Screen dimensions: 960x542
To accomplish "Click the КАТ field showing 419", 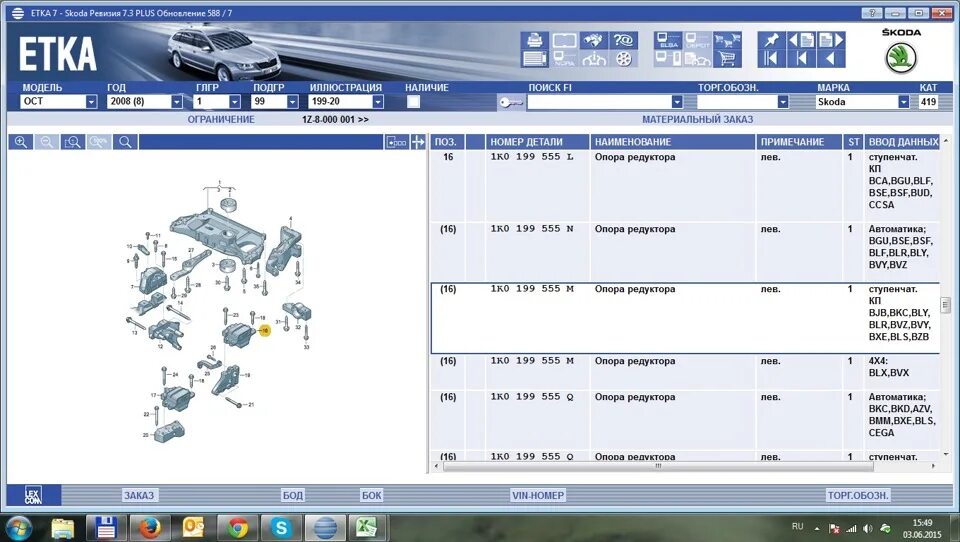I will coord(928,102).
